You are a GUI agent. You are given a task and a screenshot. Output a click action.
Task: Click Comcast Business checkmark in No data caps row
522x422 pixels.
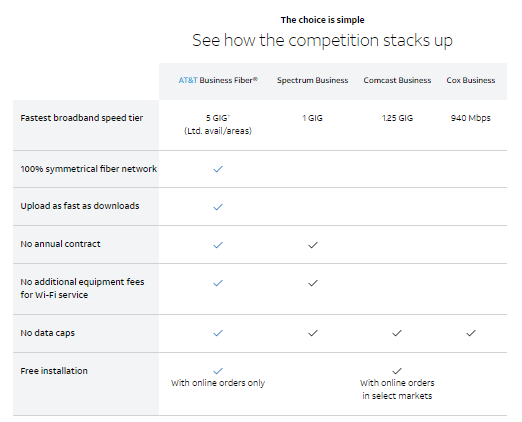tap(397, 333)
